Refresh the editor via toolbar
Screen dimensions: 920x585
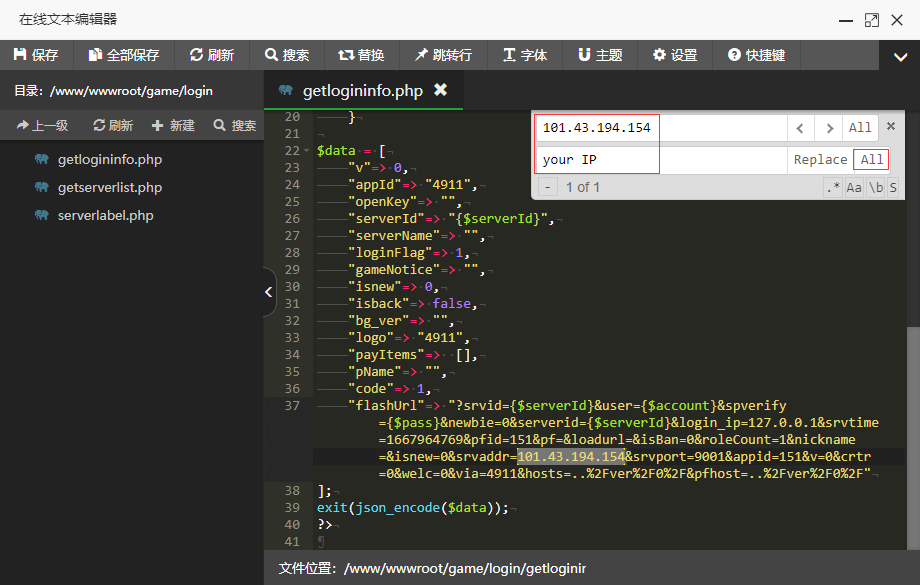click(212, 55)
